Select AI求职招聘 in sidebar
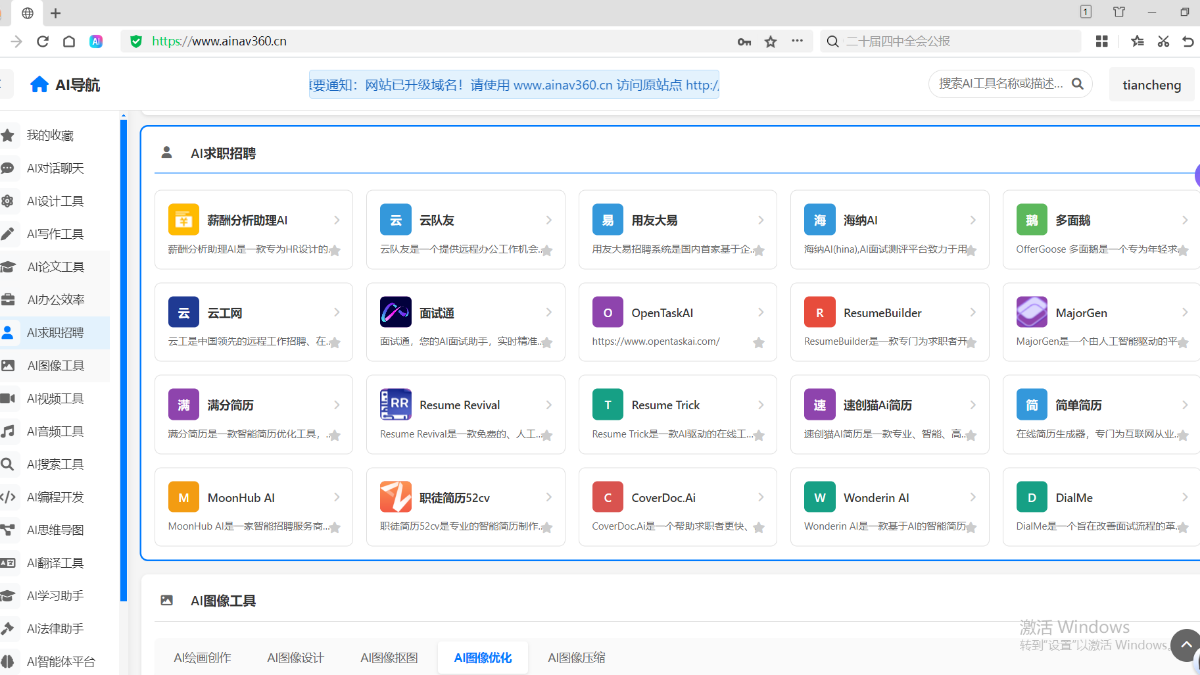The height and width of the screenshot is (675, 1200). (55, 332)
